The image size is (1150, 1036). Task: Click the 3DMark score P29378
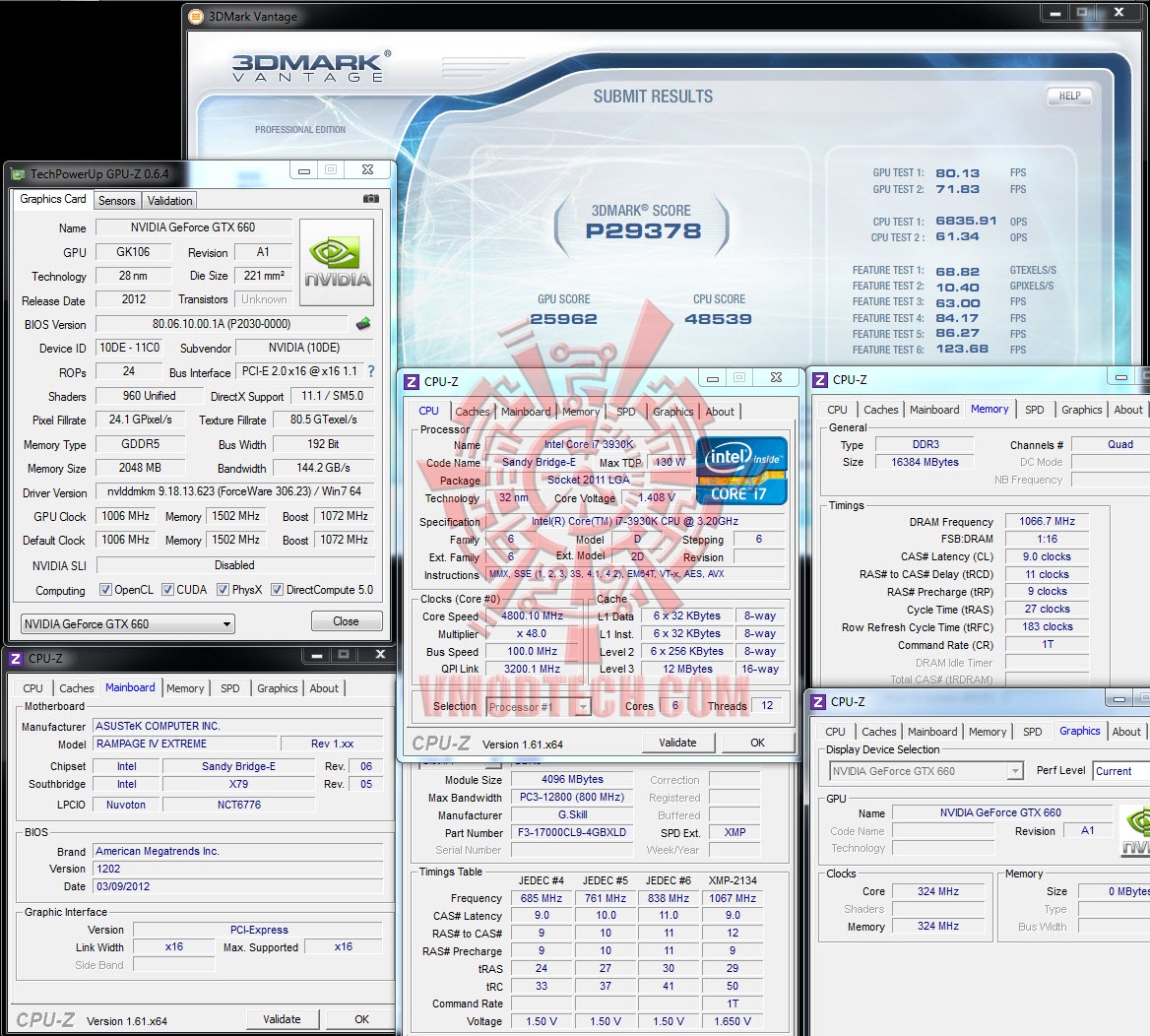click(643, 231)
